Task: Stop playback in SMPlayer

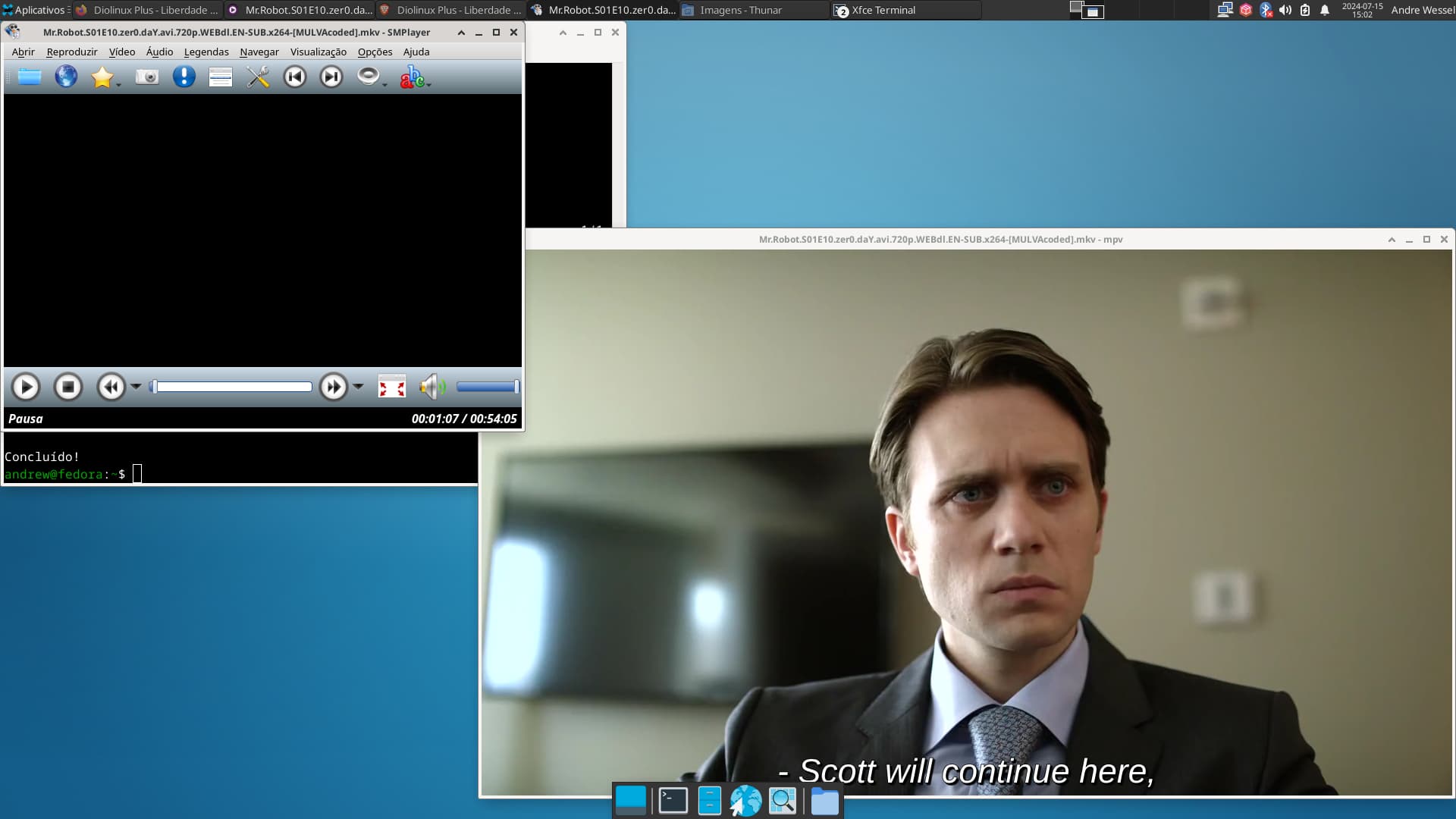Action: pos(68,387)
